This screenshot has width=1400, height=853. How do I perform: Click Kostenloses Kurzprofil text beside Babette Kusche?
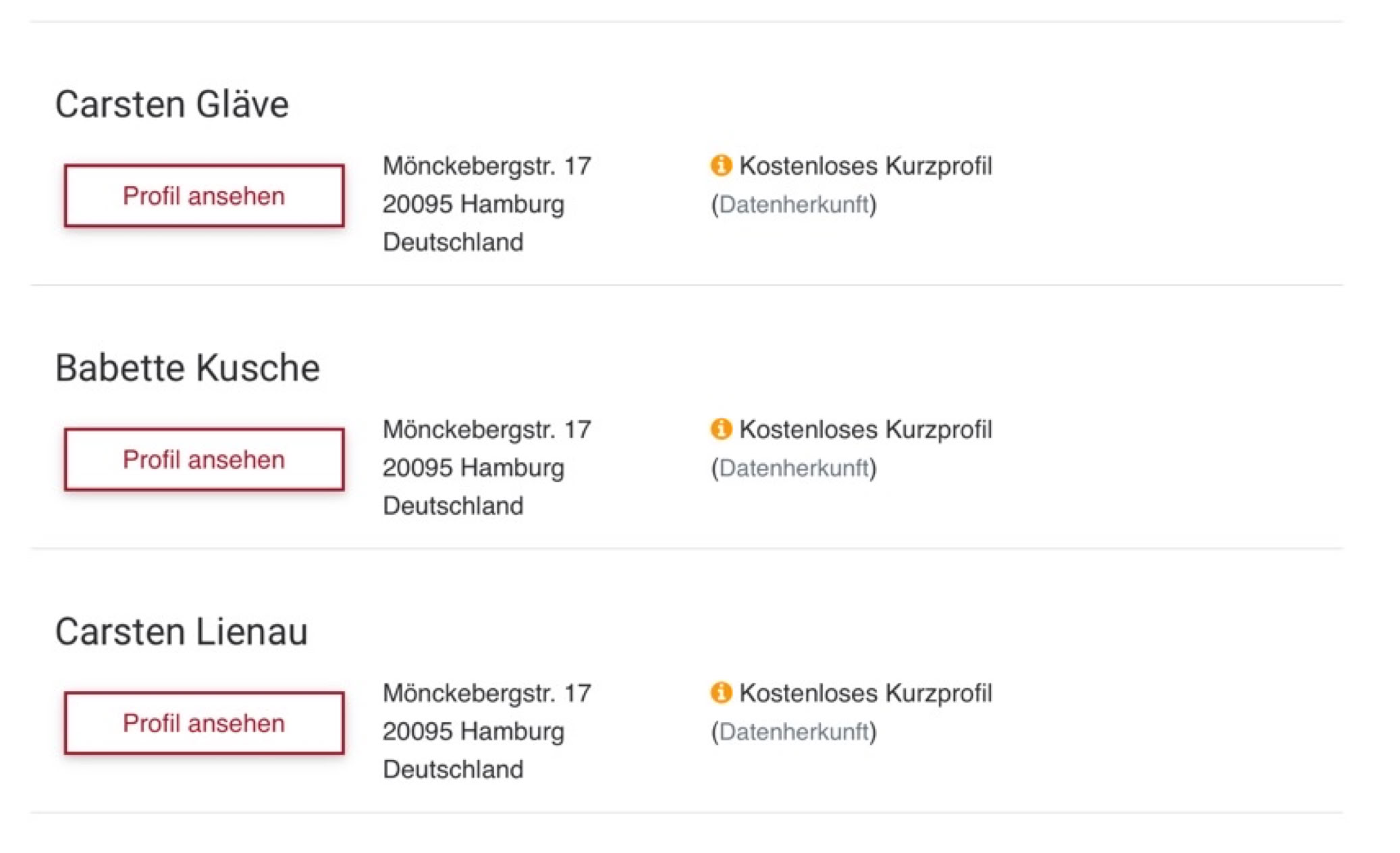(865, 429)
